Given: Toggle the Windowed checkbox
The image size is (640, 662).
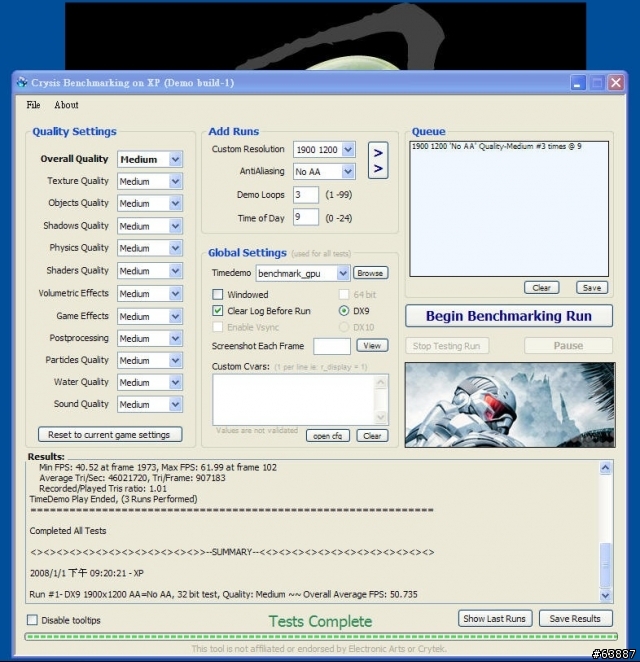Looking at the screenshot, I should coord(217,294).
